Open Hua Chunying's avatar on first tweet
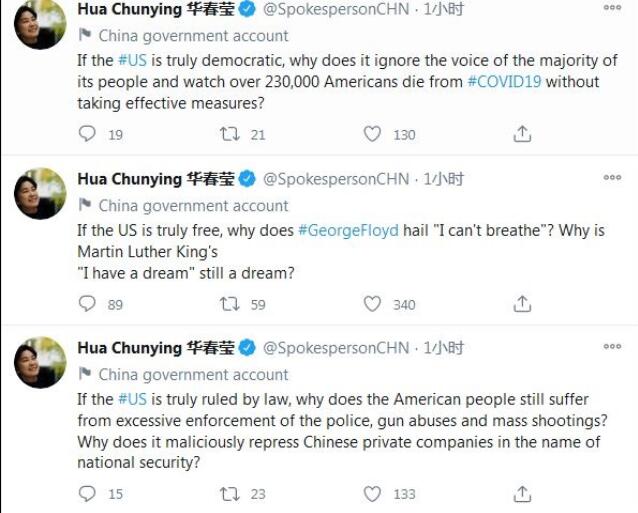Image resolution: width=638 pixels, height=513 pixels. coord(39,22)
